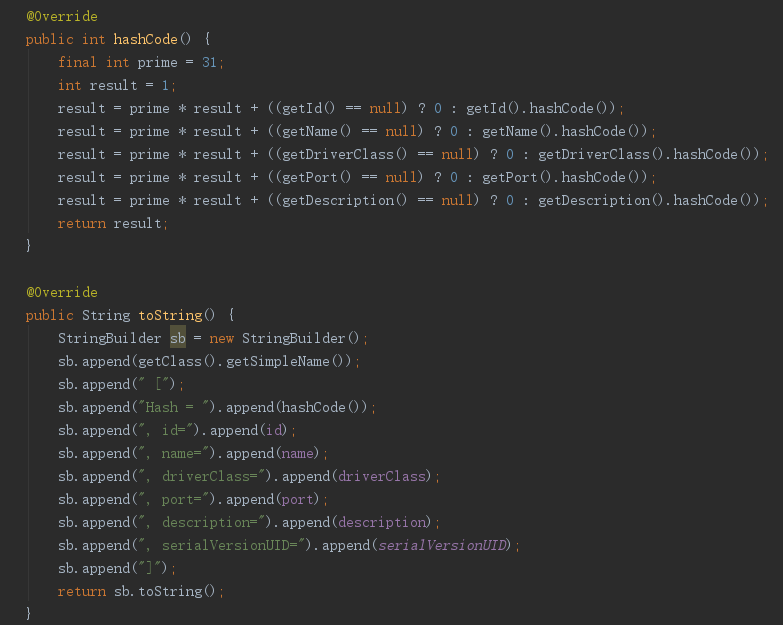Click the String return type of toString
This screenshot has height=625, width=783.
(x=106, y=315)
